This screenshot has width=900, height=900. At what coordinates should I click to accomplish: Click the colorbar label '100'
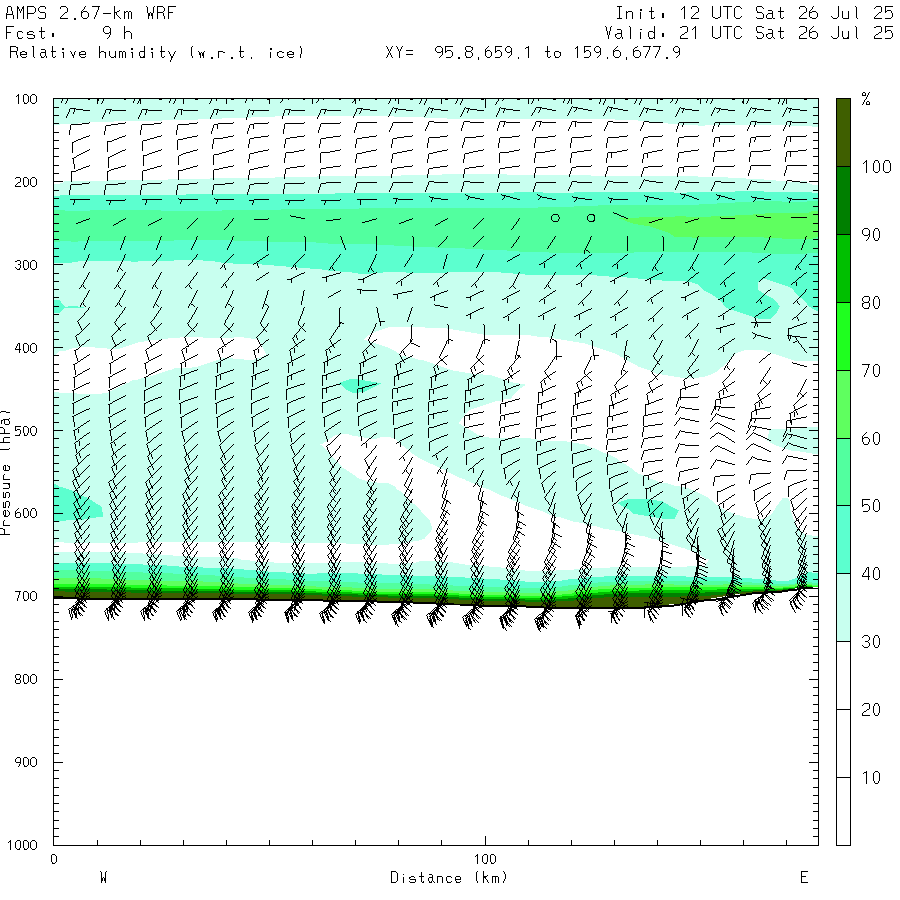tap(876, 167)
